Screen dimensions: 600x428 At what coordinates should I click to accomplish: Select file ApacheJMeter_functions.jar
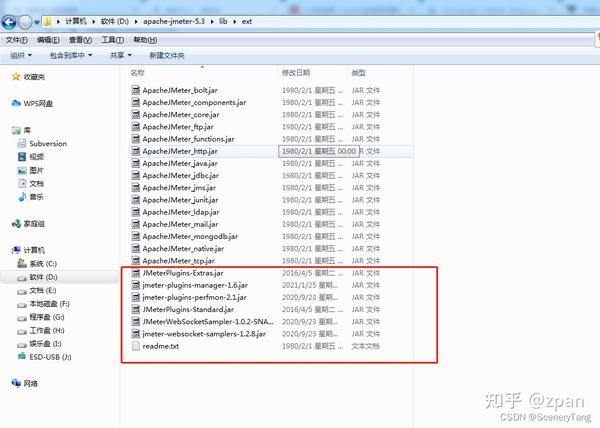[188, 139]
